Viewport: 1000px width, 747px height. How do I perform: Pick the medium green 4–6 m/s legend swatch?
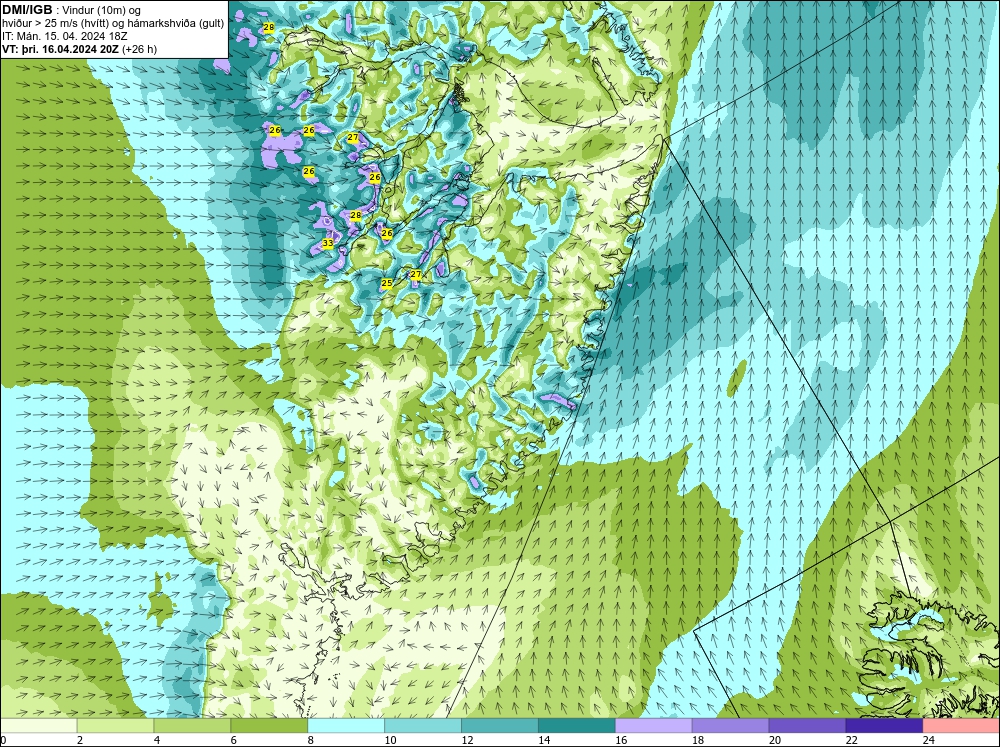tap(192, 725)
